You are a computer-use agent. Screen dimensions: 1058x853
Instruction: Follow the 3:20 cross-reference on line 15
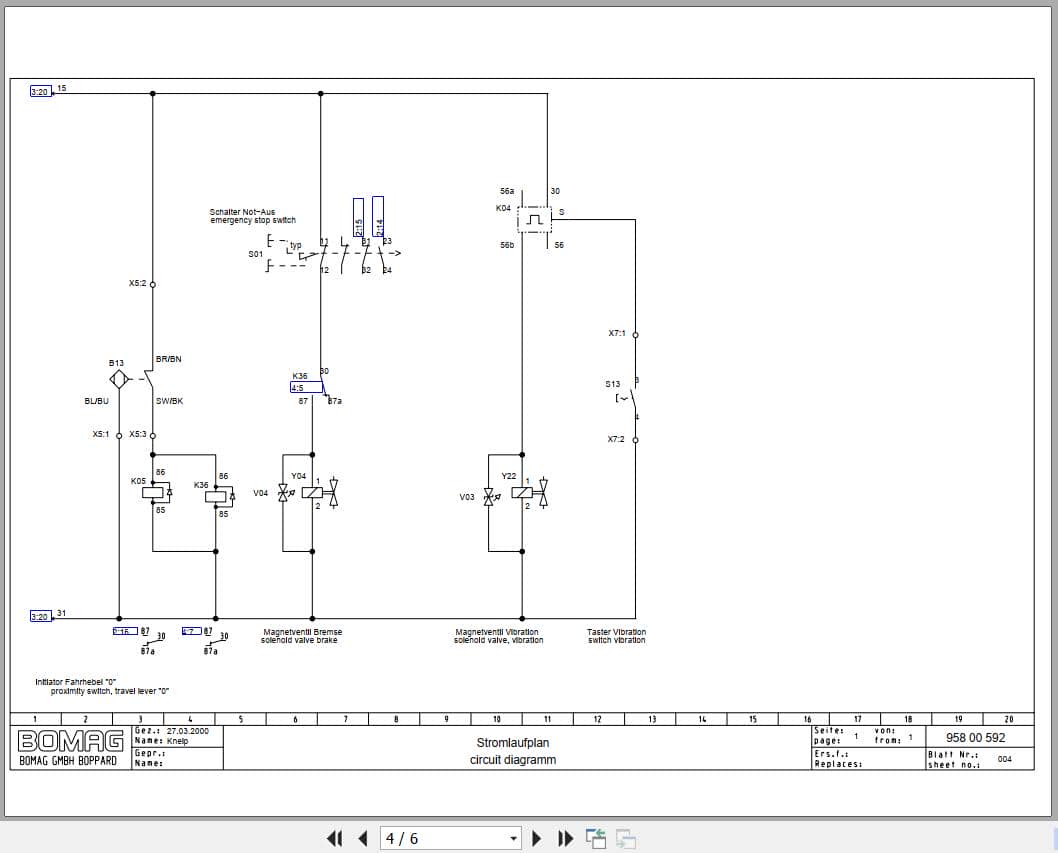[x=40, y=91]
